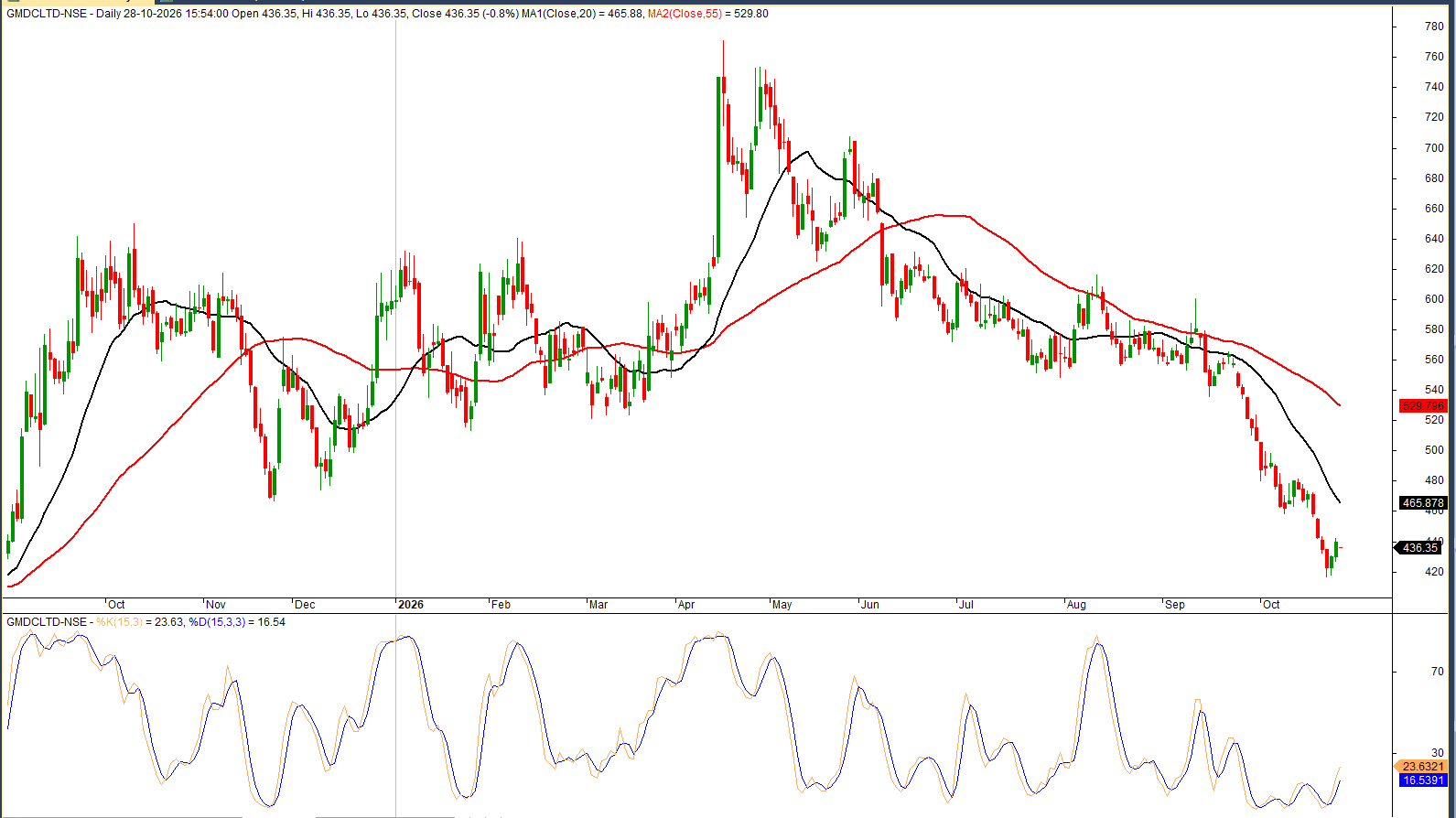Click the 2026 year label on time axis
The image size is (1456, 818).
(411, 605)
